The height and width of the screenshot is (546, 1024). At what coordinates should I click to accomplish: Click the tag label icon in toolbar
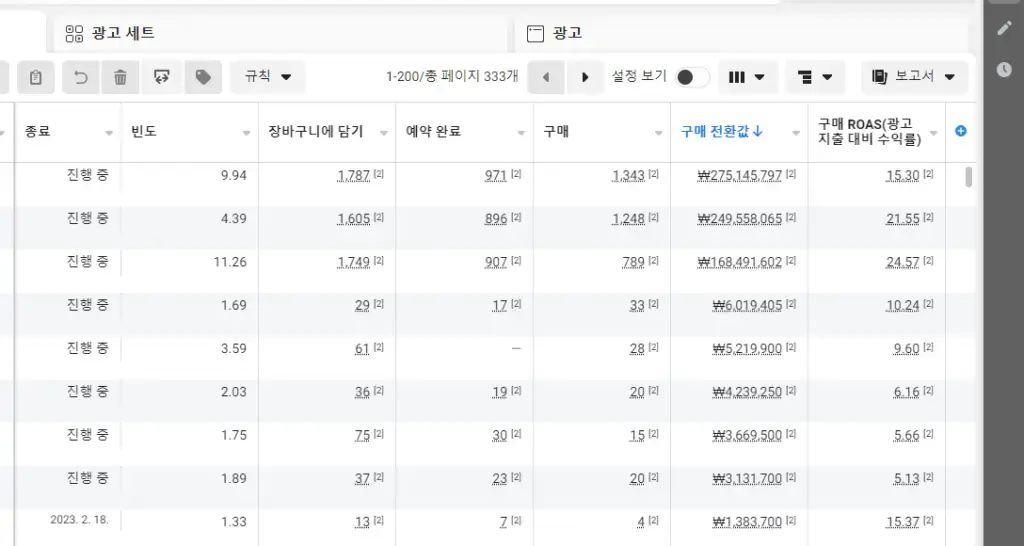tap(203, 77)
